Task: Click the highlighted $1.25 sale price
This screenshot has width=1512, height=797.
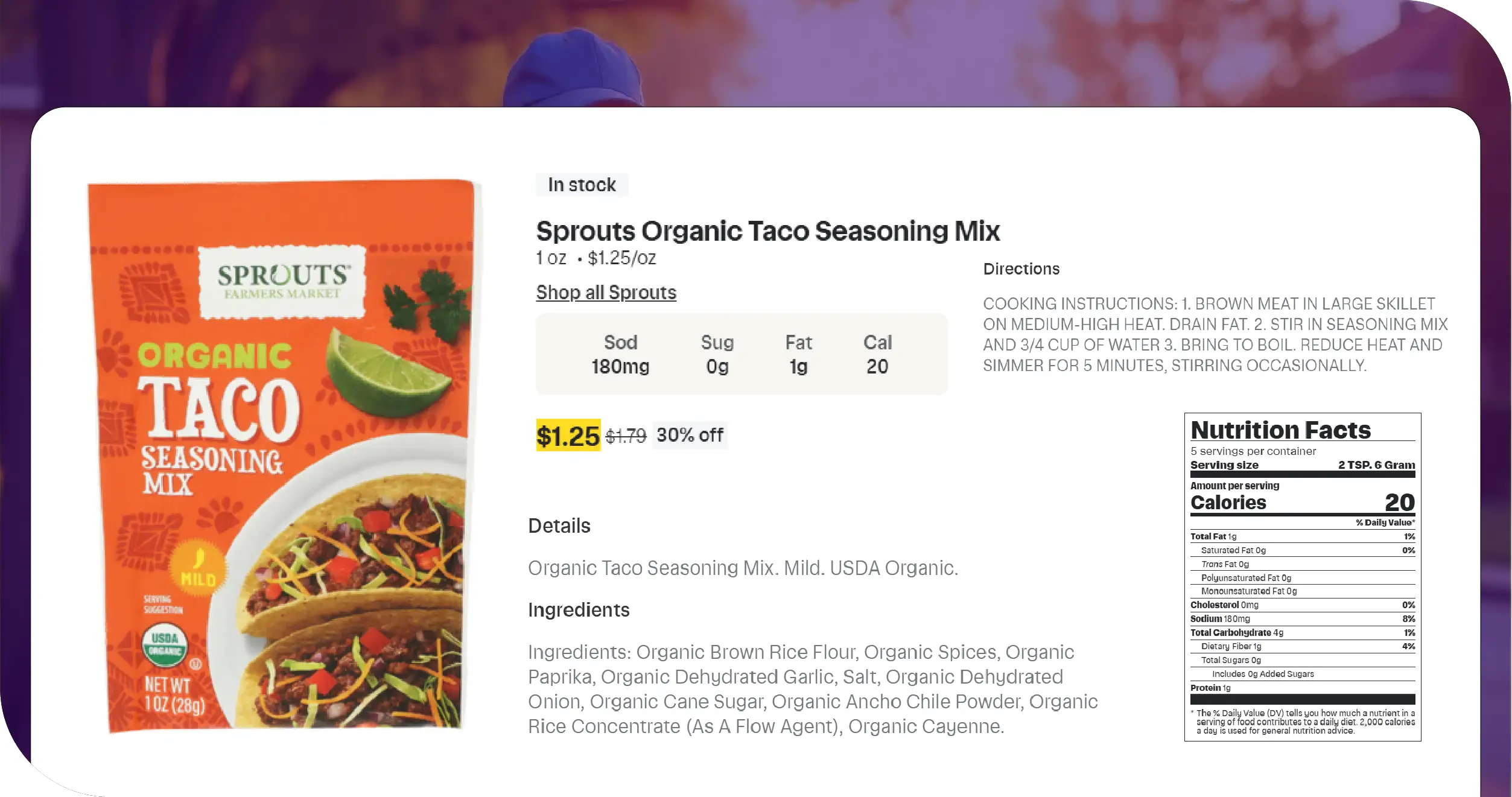Action: (568, 436)
